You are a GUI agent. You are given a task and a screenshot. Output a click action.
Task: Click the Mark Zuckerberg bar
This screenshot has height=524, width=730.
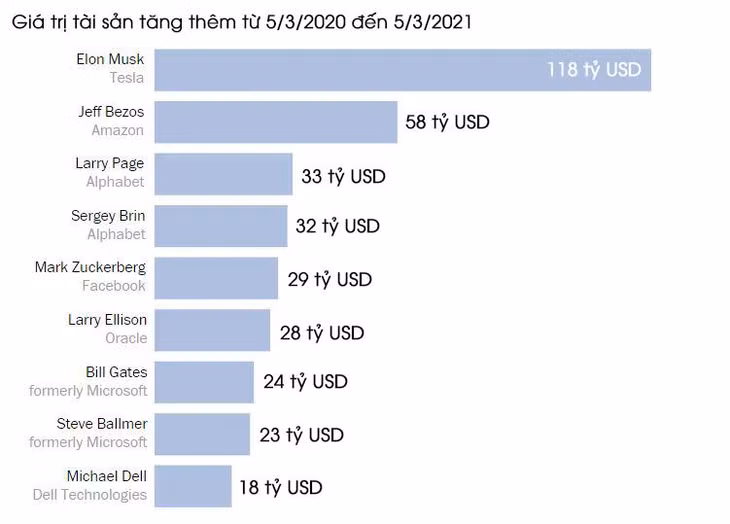216,278
